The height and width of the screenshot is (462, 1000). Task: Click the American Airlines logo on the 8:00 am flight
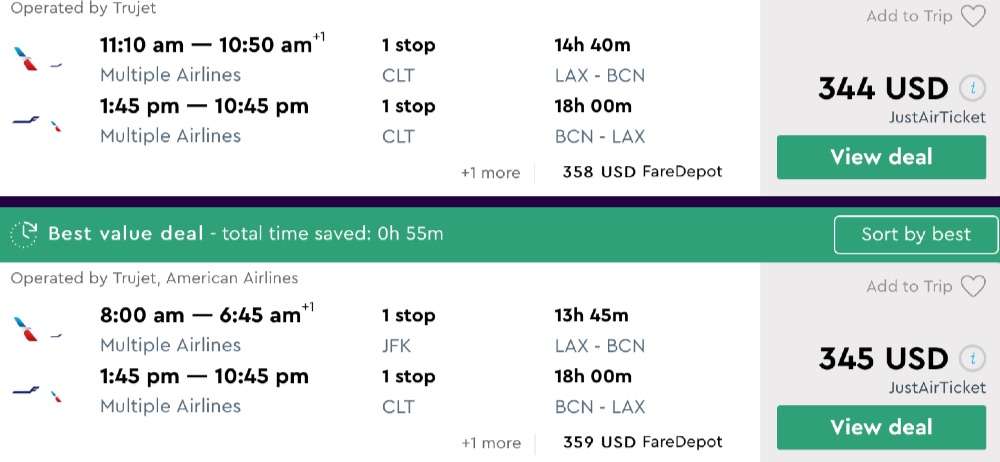click(37, 329)
